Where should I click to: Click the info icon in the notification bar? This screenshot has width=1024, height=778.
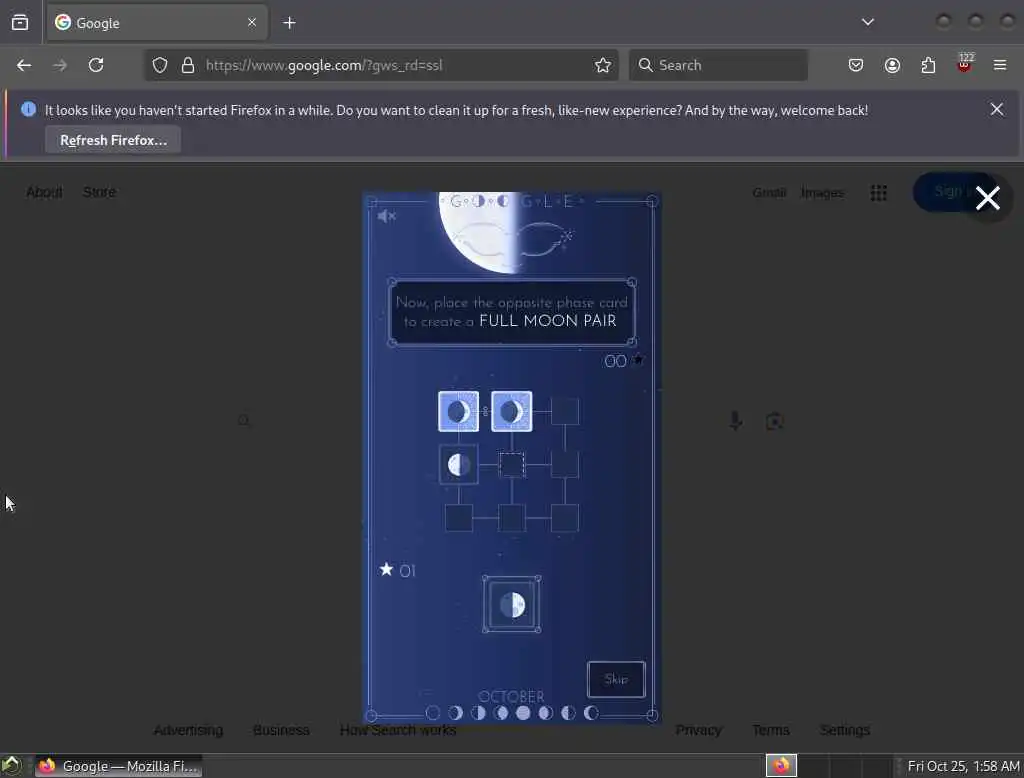point(28,109)
